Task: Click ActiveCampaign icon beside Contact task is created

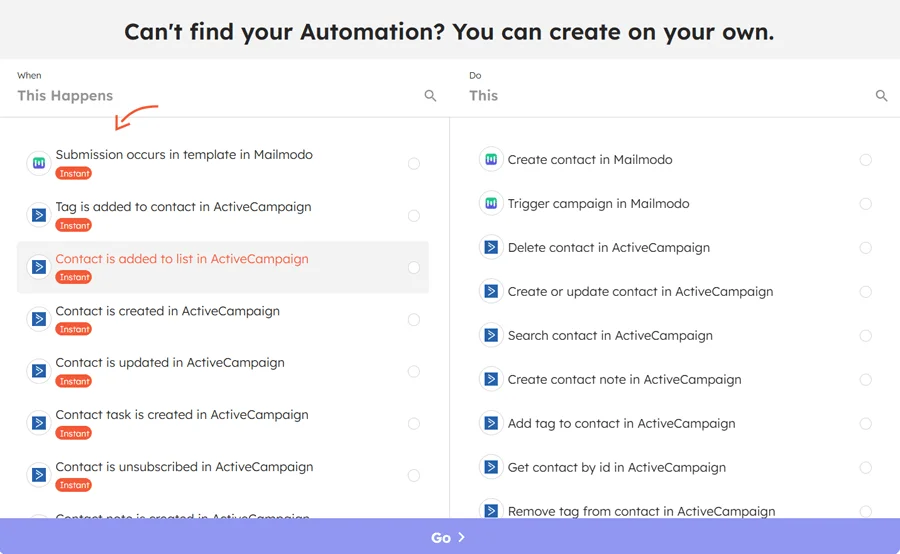Action: coord(38,423)
